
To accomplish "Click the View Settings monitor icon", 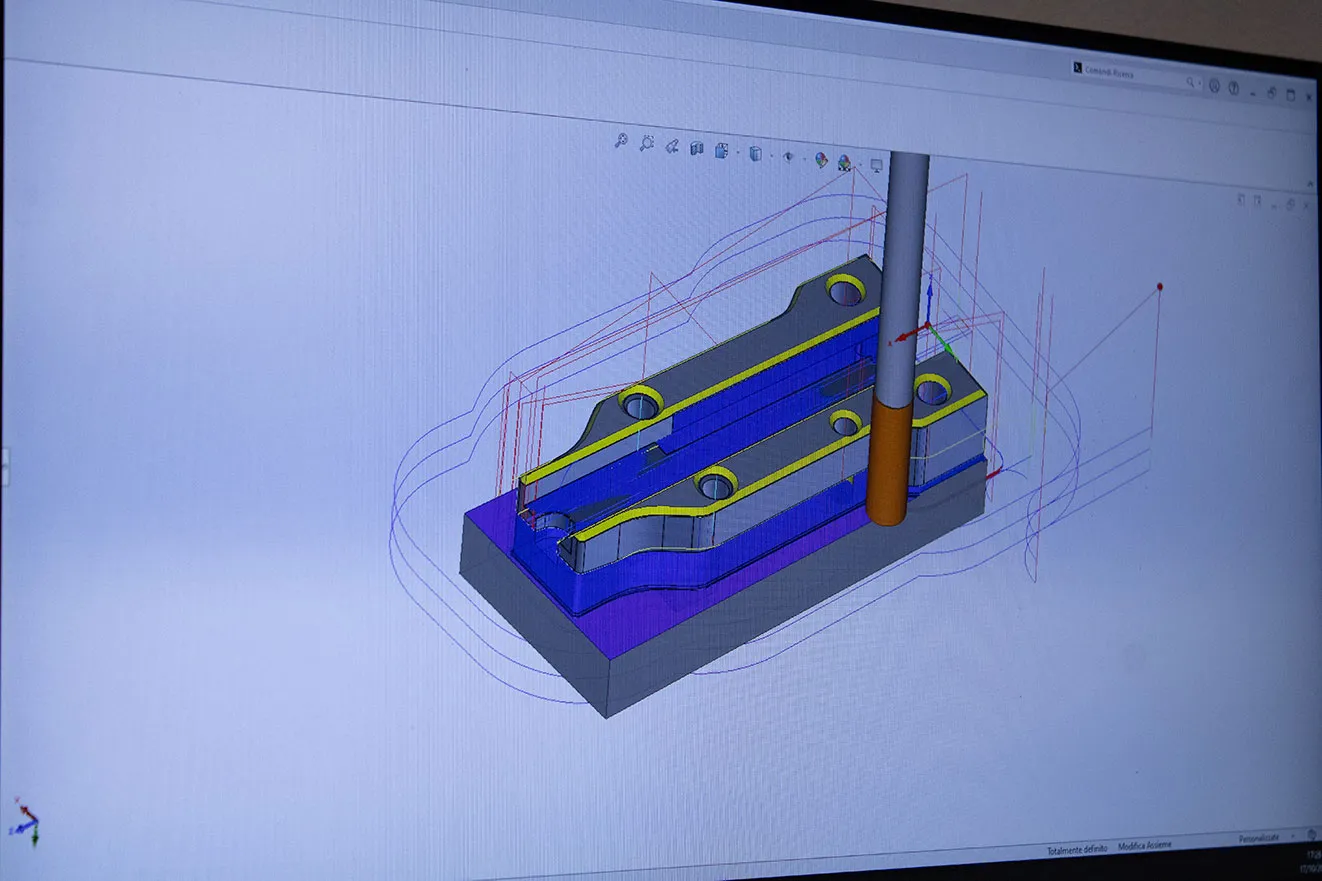I will click(878, 165).
